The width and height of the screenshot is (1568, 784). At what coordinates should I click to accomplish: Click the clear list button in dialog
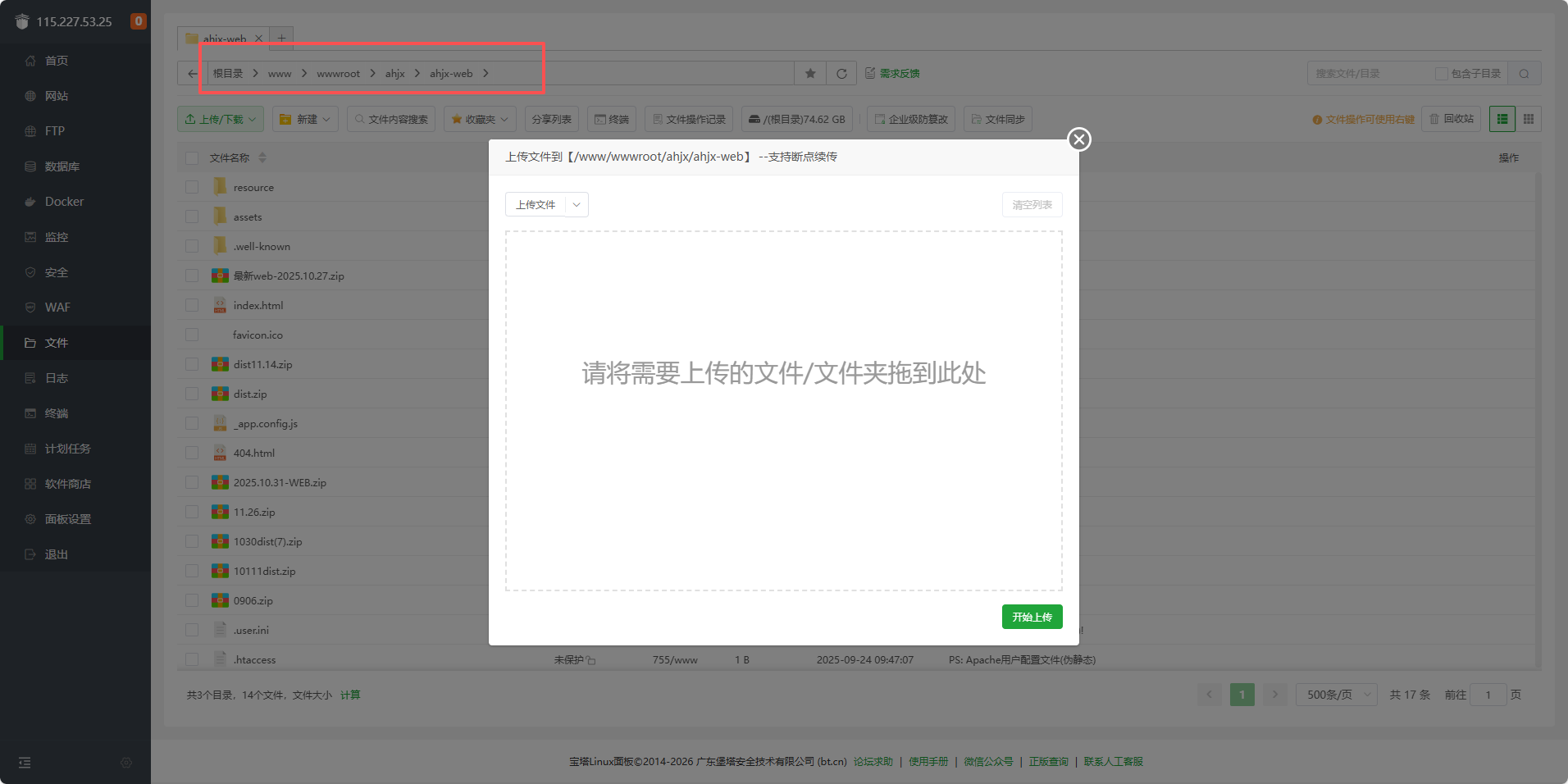tap(1032, 205)
